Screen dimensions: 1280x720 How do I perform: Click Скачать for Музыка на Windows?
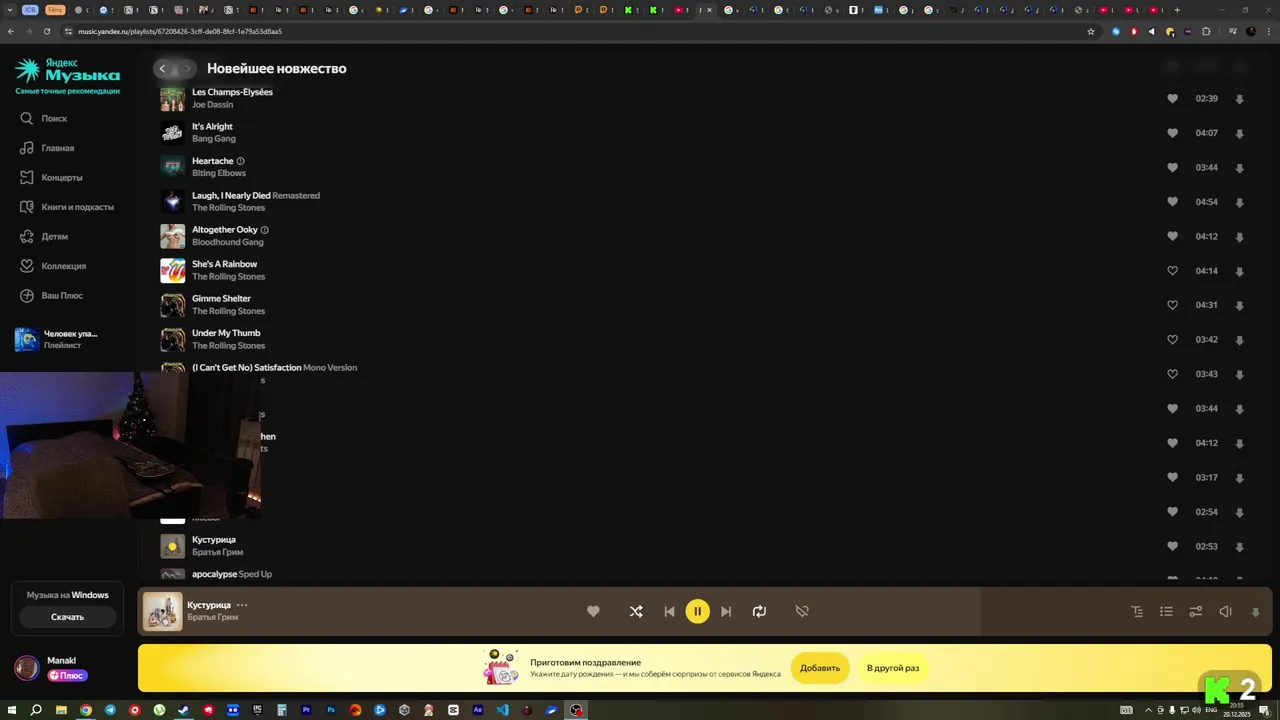(68, 617)
